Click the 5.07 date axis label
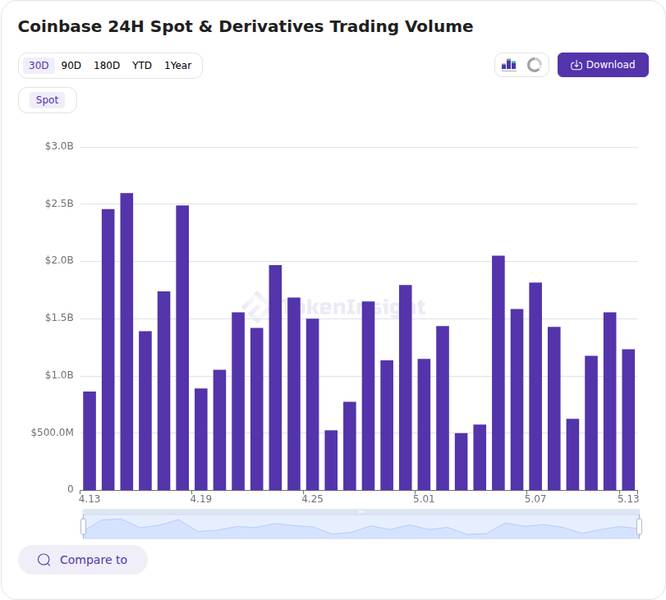 click(535, 499)
